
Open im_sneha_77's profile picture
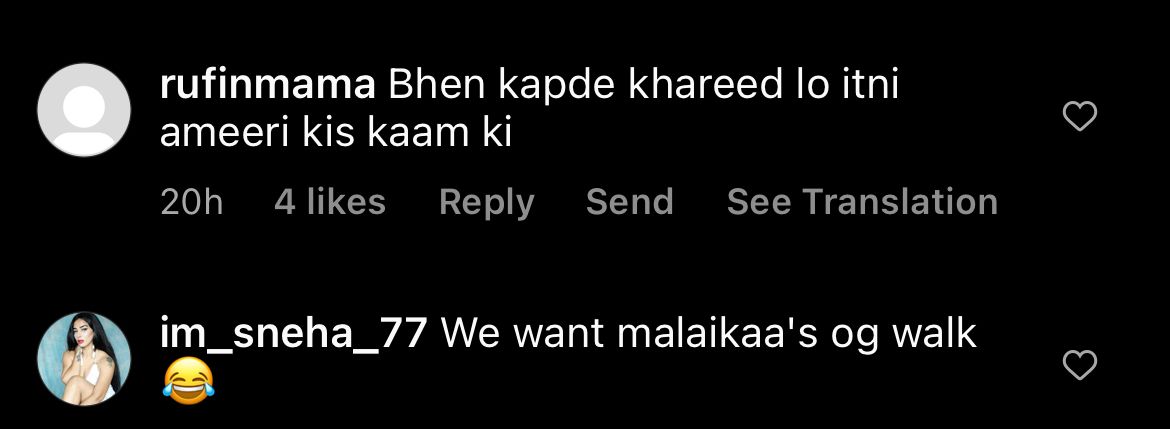coord(84,358)
